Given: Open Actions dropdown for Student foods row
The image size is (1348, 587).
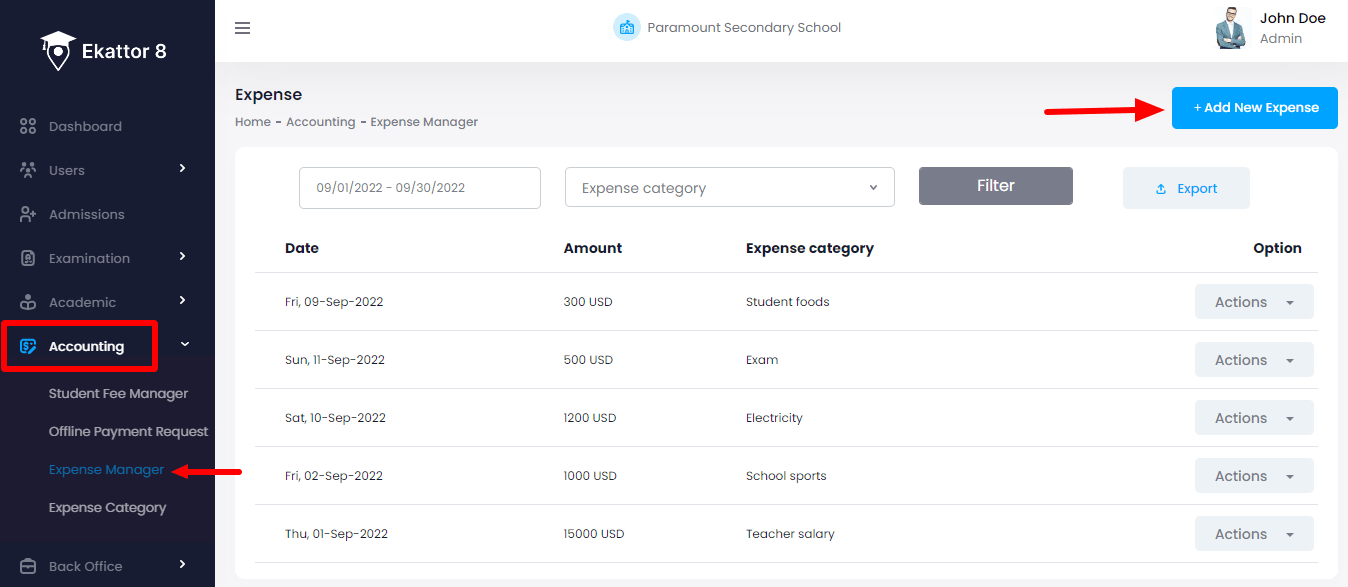Looking at the screenshot, I should [1253, 301].
